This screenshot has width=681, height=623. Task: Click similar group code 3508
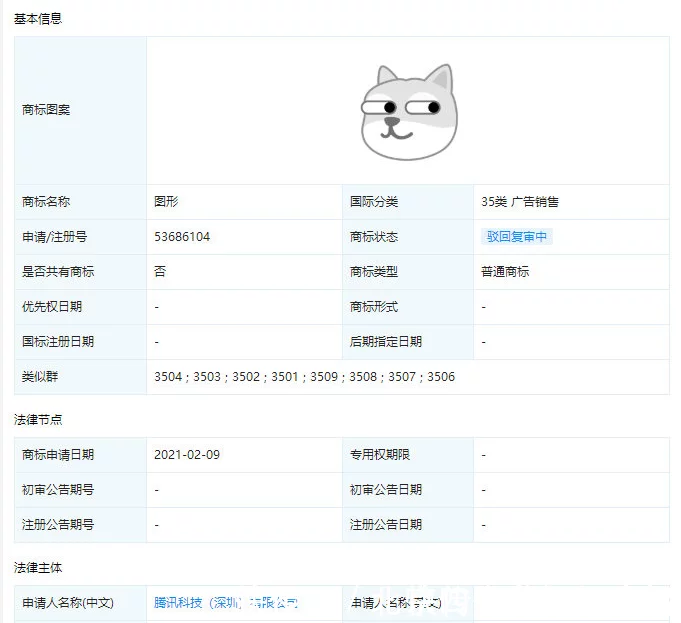click(x=363, y=377)
